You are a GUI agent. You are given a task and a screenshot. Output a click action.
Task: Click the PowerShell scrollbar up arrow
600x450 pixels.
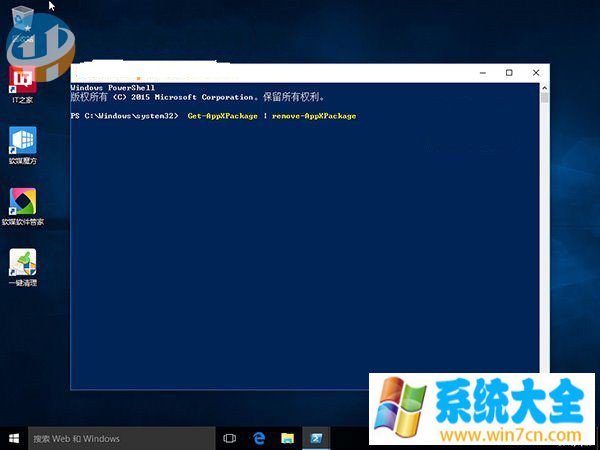[544, 88]
